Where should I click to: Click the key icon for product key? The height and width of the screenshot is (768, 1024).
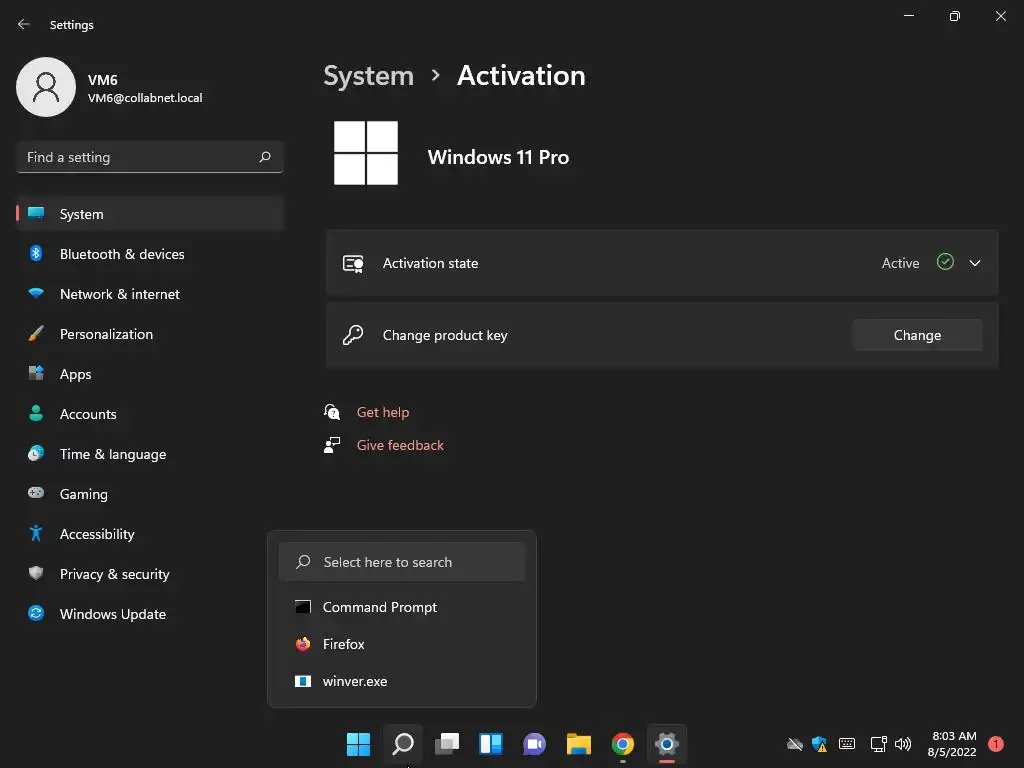(353, 335)
